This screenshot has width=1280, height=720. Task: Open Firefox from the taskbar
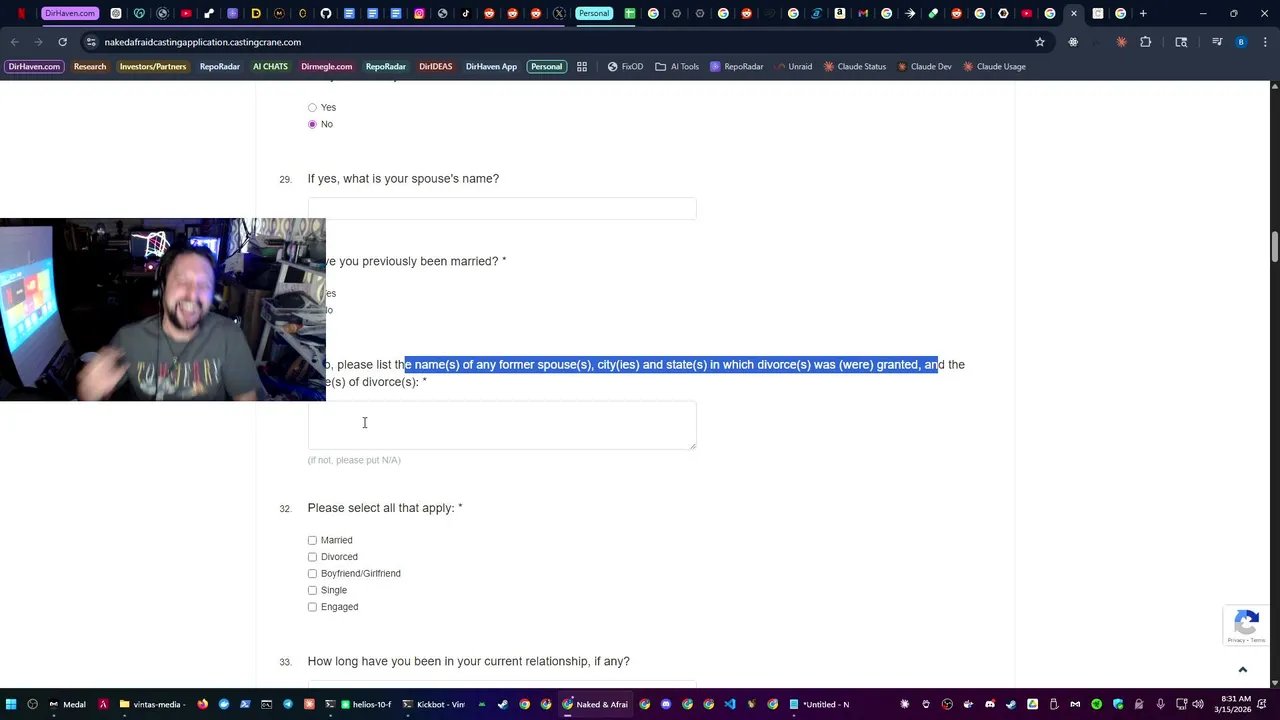click(x=202, y=704)
